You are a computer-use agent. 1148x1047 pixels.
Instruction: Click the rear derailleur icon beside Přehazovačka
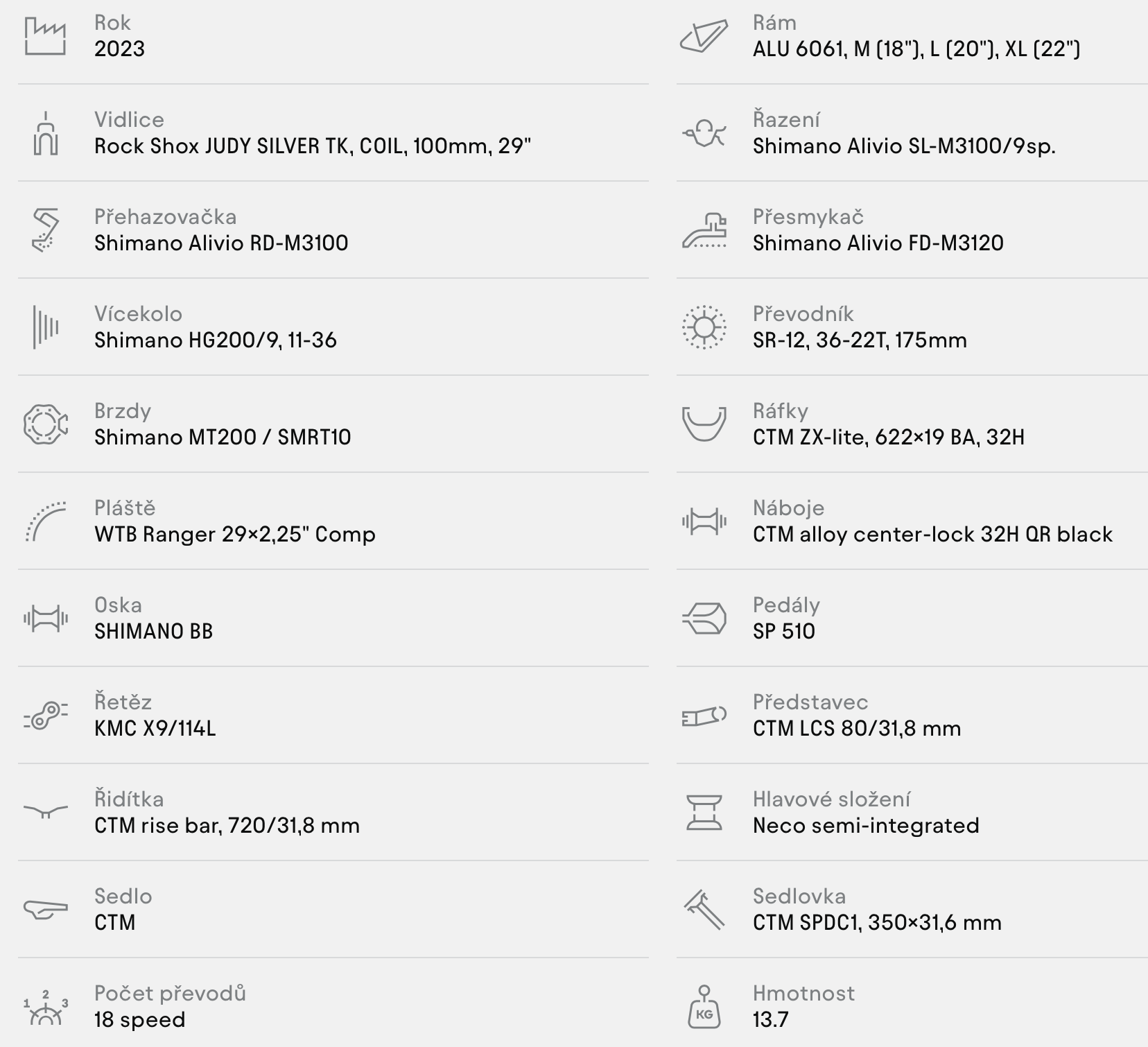[45, 230]
